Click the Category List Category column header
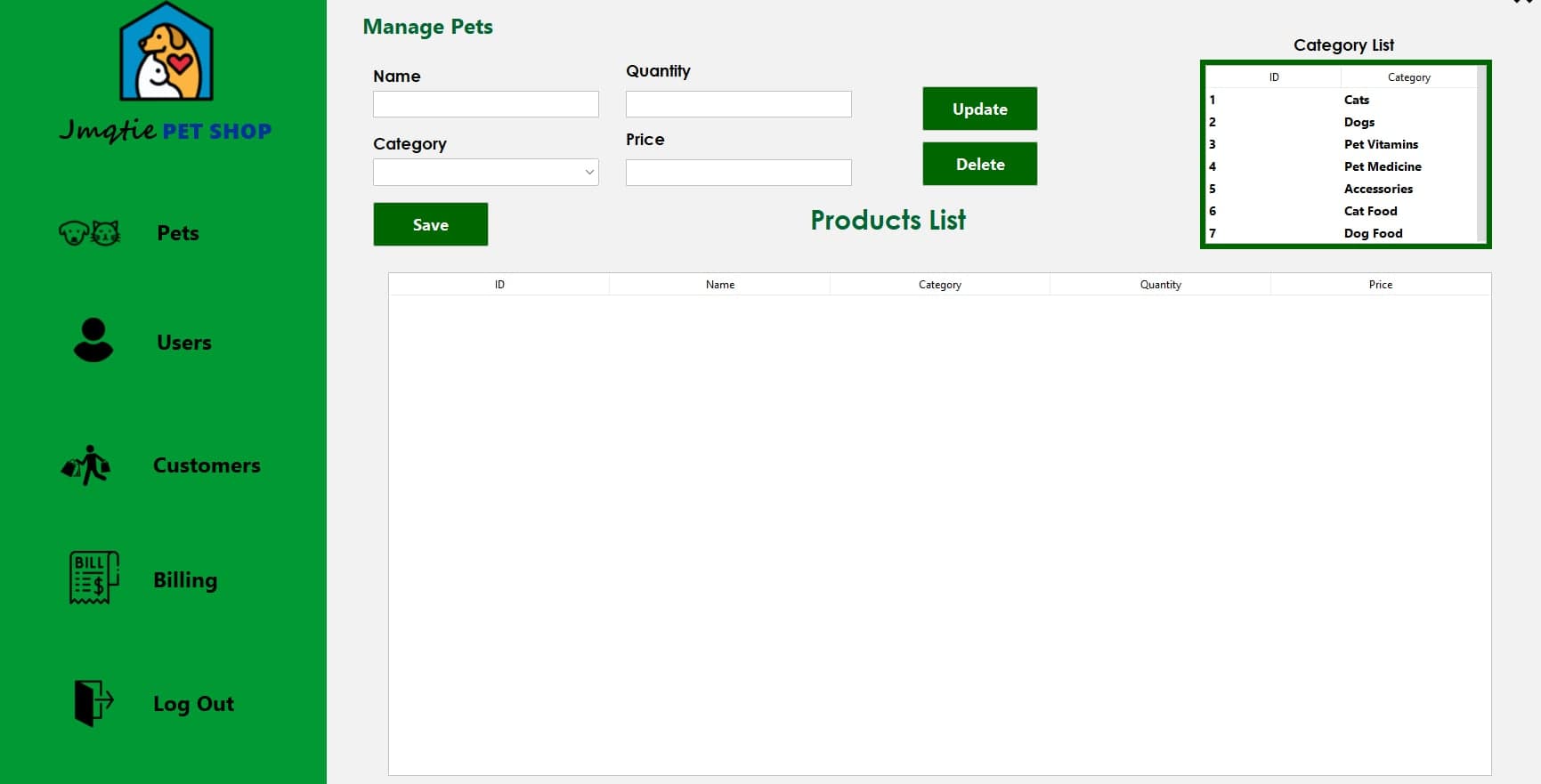Viewport: 1541px width, 784px height. coord(1409,77)
